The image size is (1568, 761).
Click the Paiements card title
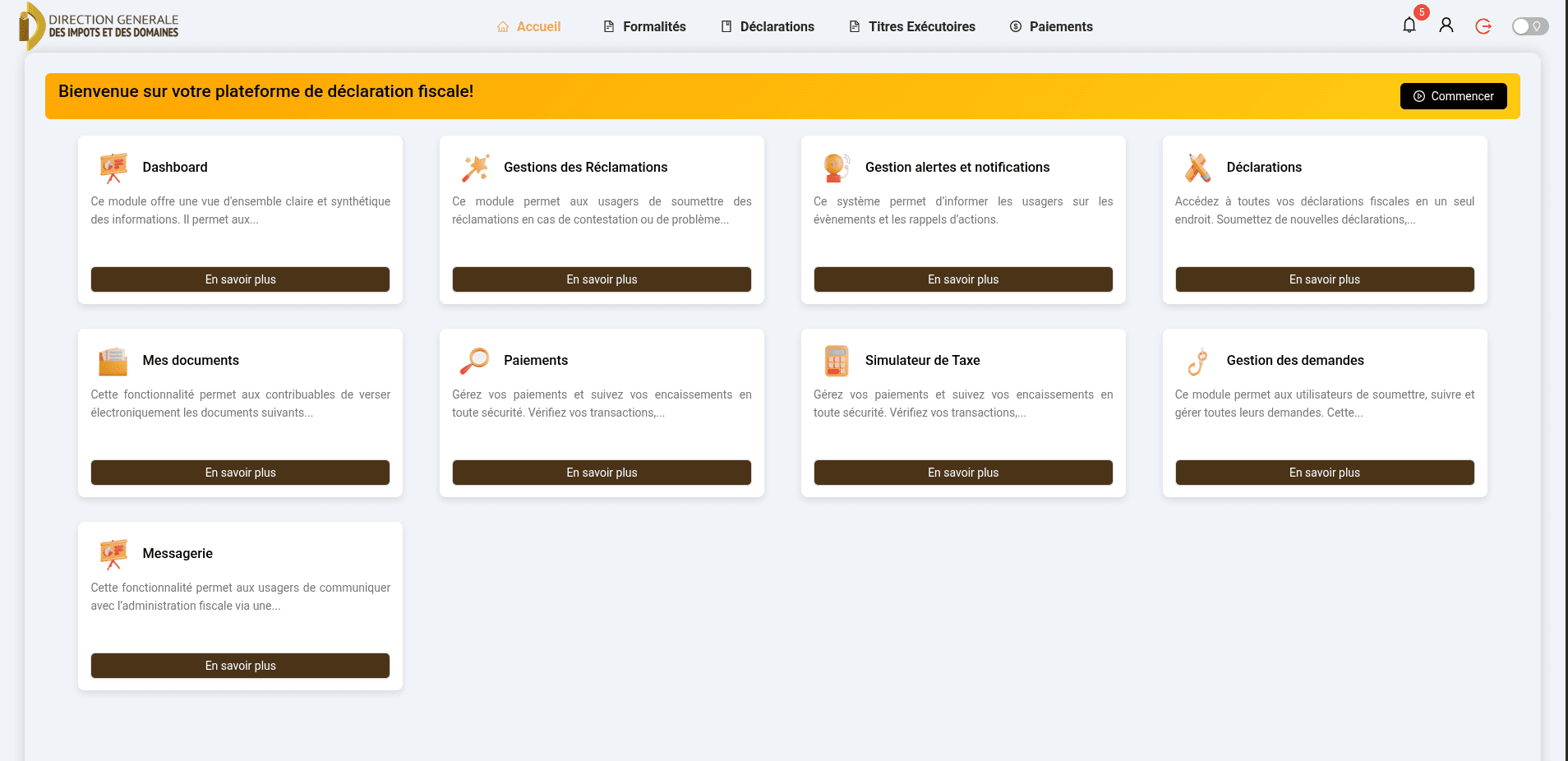pos(536,360)
